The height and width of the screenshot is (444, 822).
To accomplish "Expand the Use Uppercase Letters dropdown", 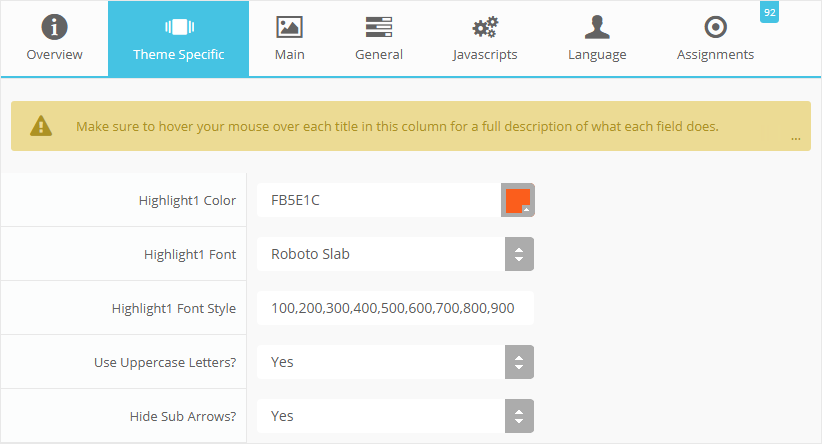I will [x=518, y=362].
